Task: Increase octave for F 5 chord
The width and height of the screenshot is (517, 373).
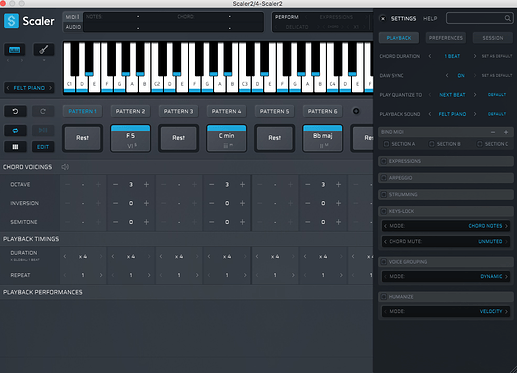Action: [146, 184]
